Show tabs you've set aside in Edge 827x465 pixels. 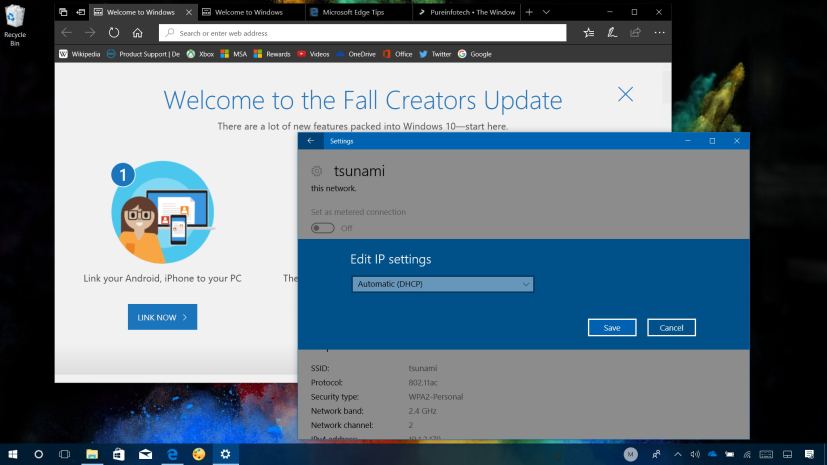coord(63,12)
